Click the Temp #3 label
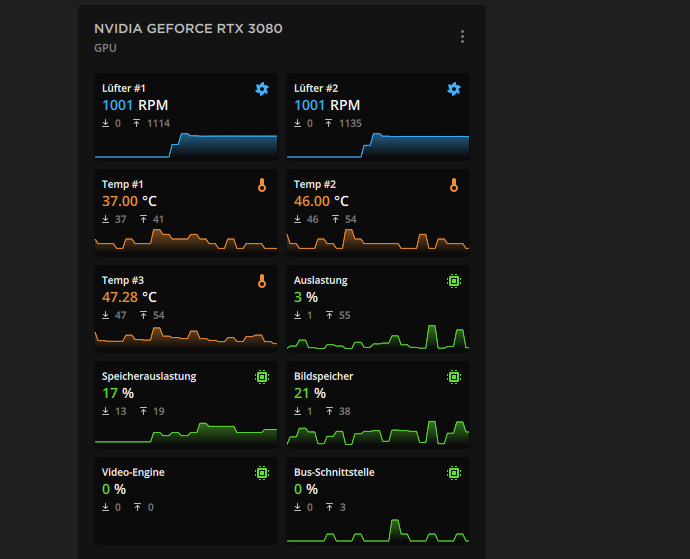Screen dimensions: 690x559 click(x=123, y=280)
